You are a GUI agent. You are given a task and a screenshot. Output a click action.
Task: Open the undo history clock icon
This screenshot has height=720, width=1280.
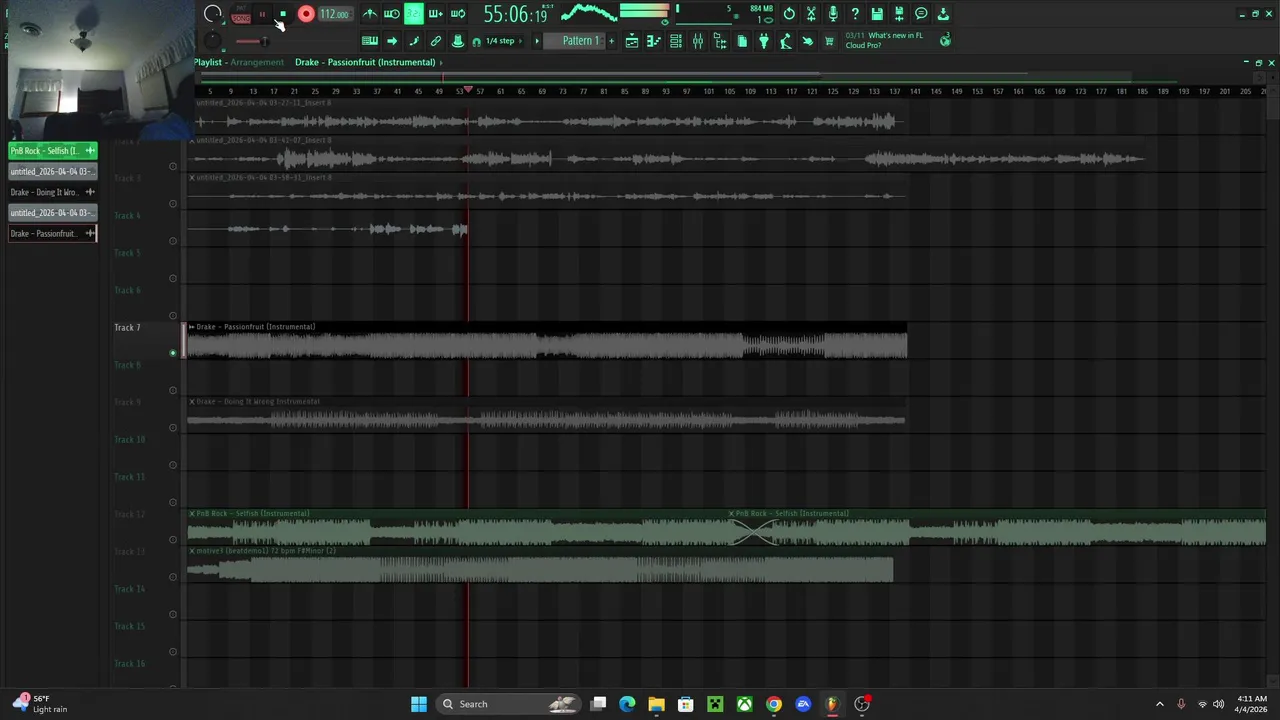pyautogui.click(x=789, y=14)
